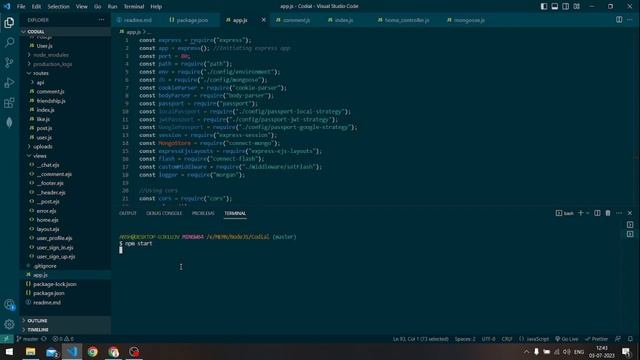Collapse the views folder
The image size is (640, 360).
pos(65,156)
